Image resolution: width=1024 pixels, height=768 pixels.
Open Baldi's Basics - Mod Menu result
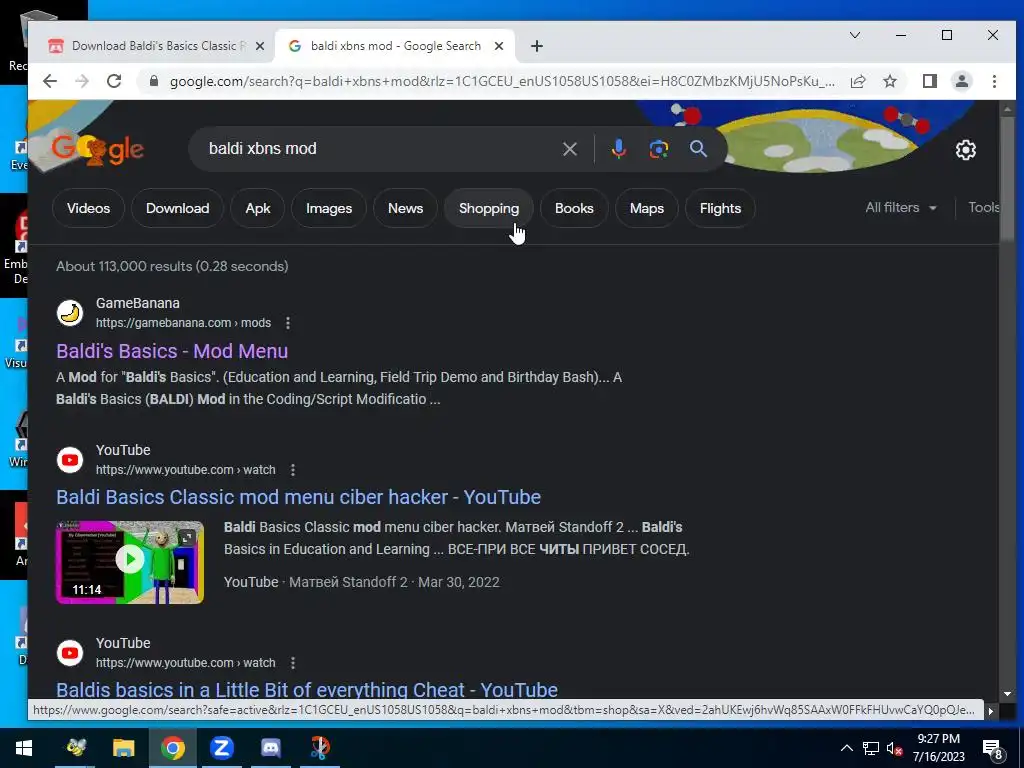(172, 351)
